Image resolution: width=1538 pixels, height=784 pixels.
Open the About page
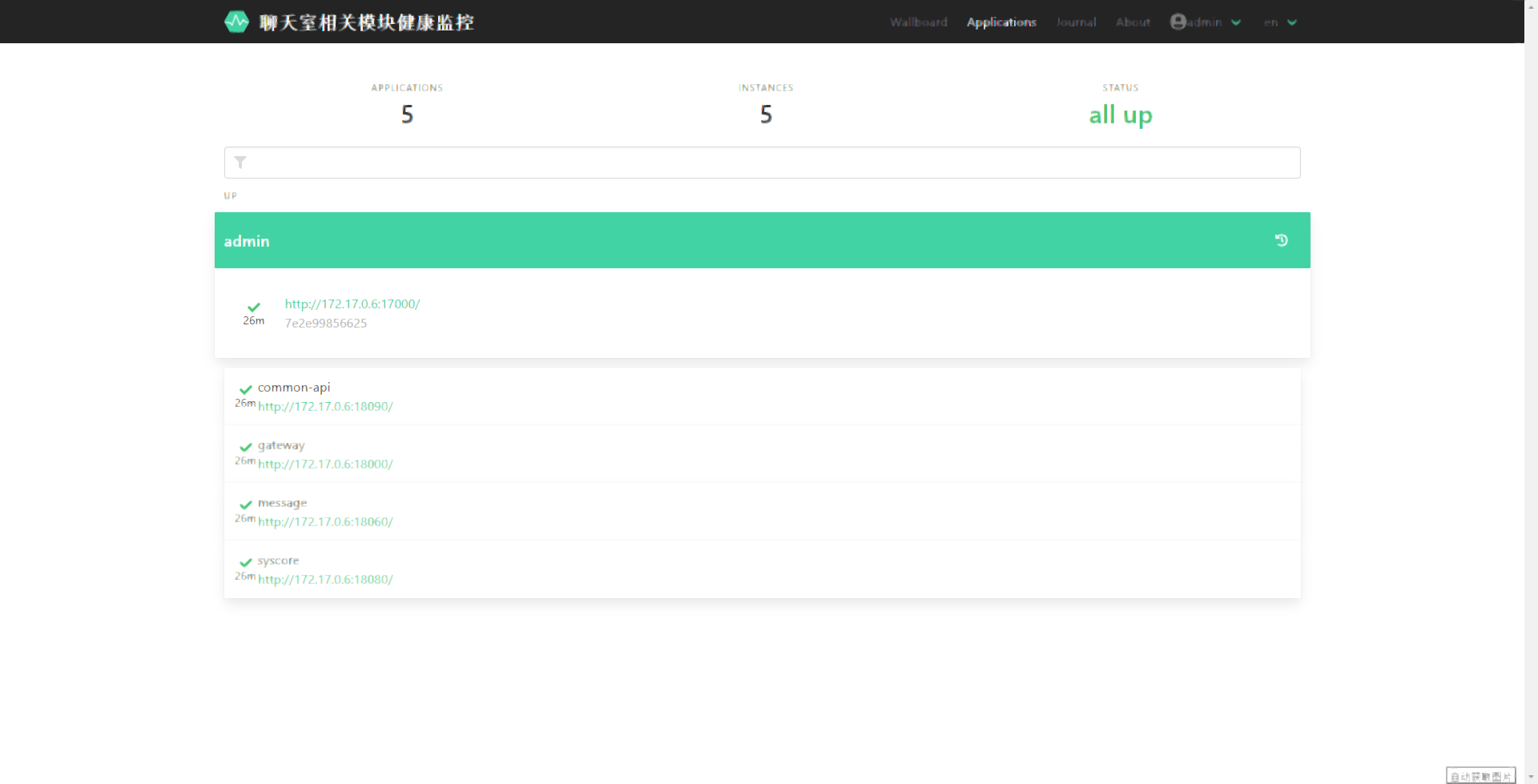(1133, 22)
